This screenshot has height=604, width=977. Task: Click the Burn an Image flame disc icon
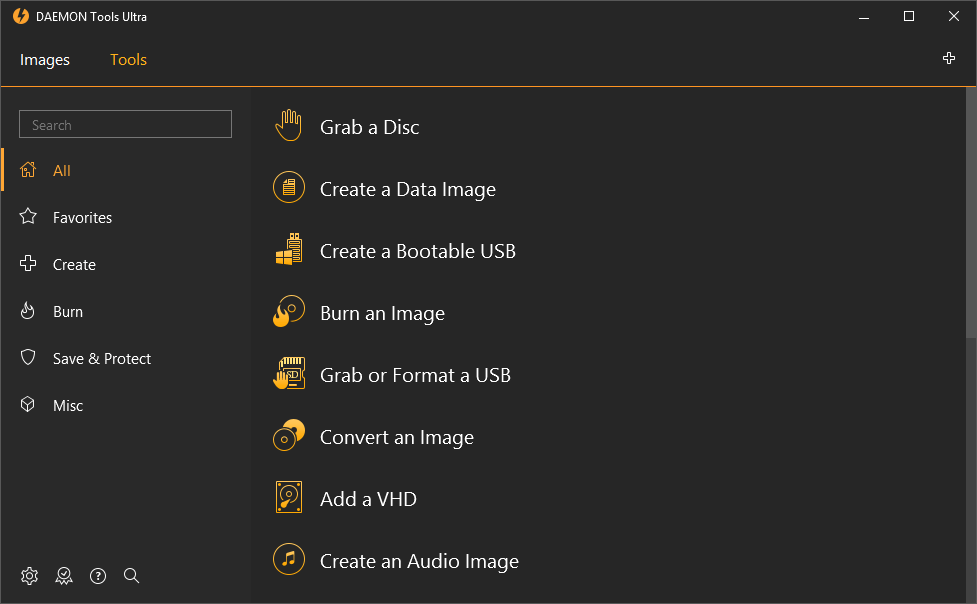[x=289, y=311]
